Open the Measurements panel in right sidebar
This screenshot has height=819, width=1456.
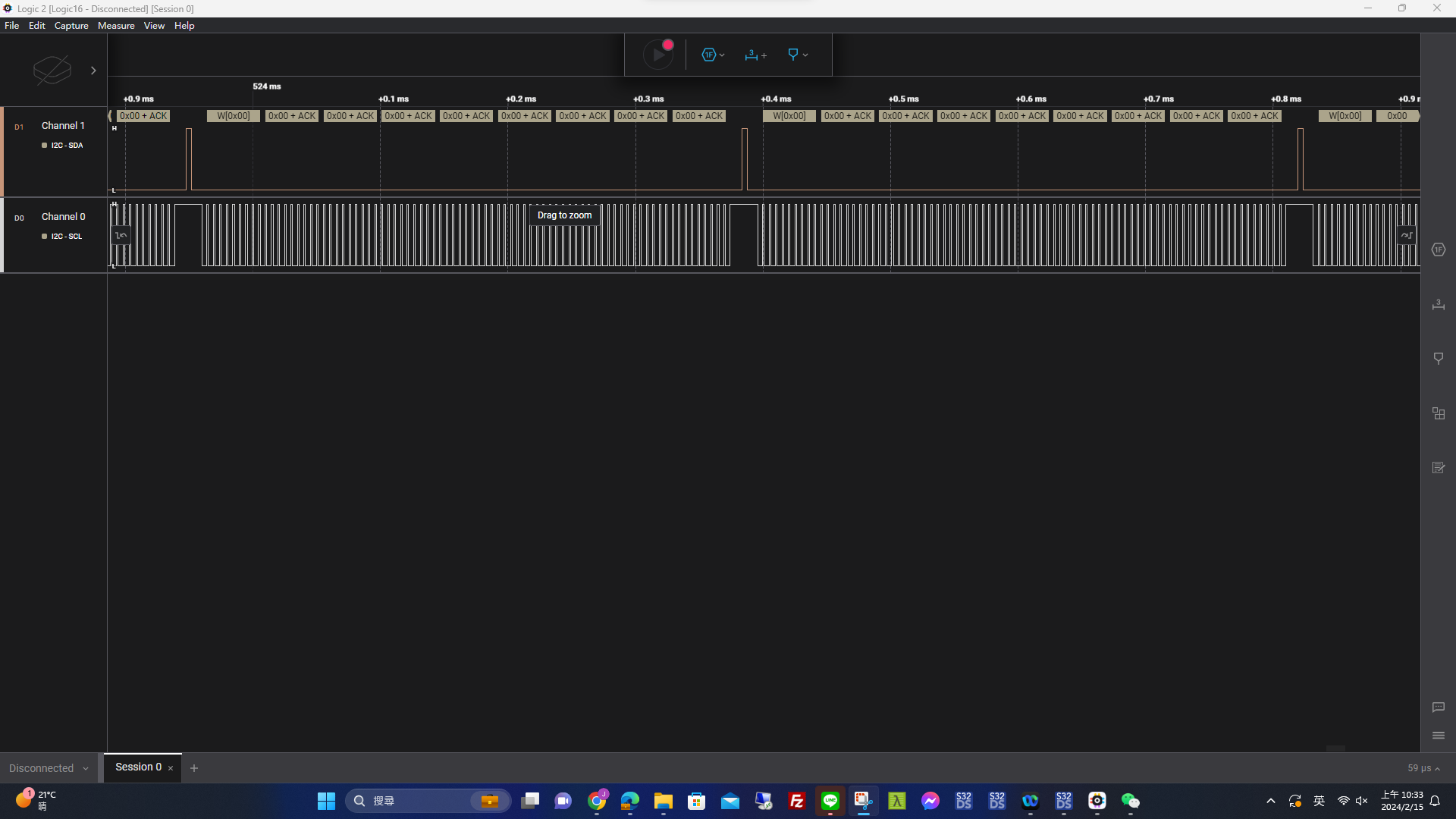[x=1439, y=305]
